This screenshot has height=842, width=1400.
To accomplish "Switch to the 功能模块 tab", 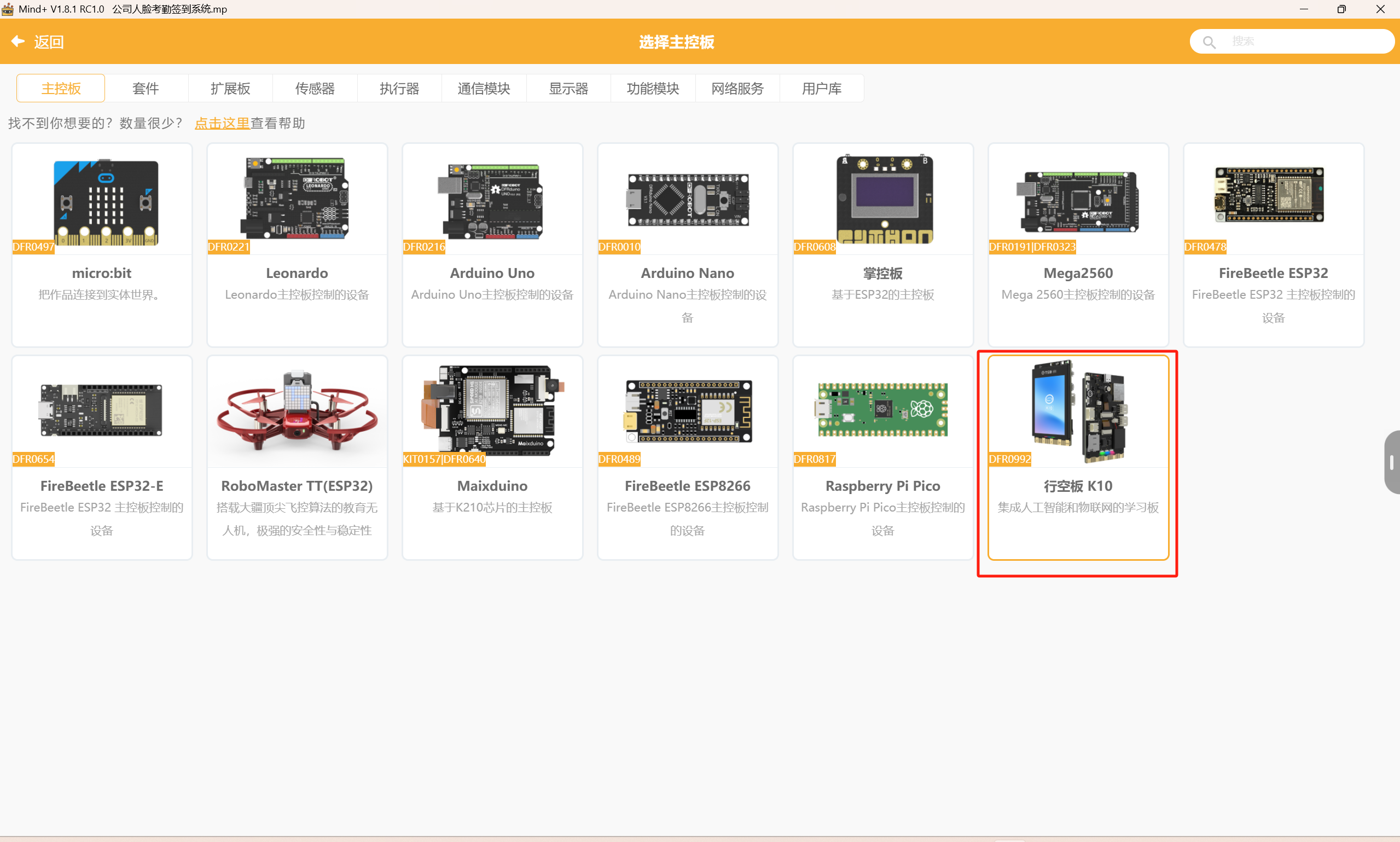I will (653, 88).
